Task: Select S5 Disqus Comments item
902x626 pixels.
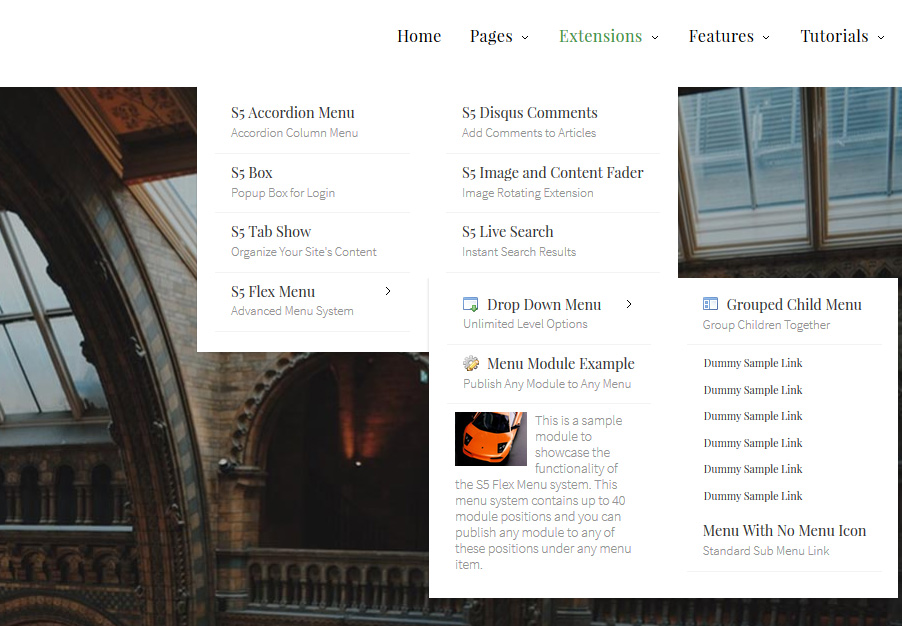Action: tap(530, 113)
